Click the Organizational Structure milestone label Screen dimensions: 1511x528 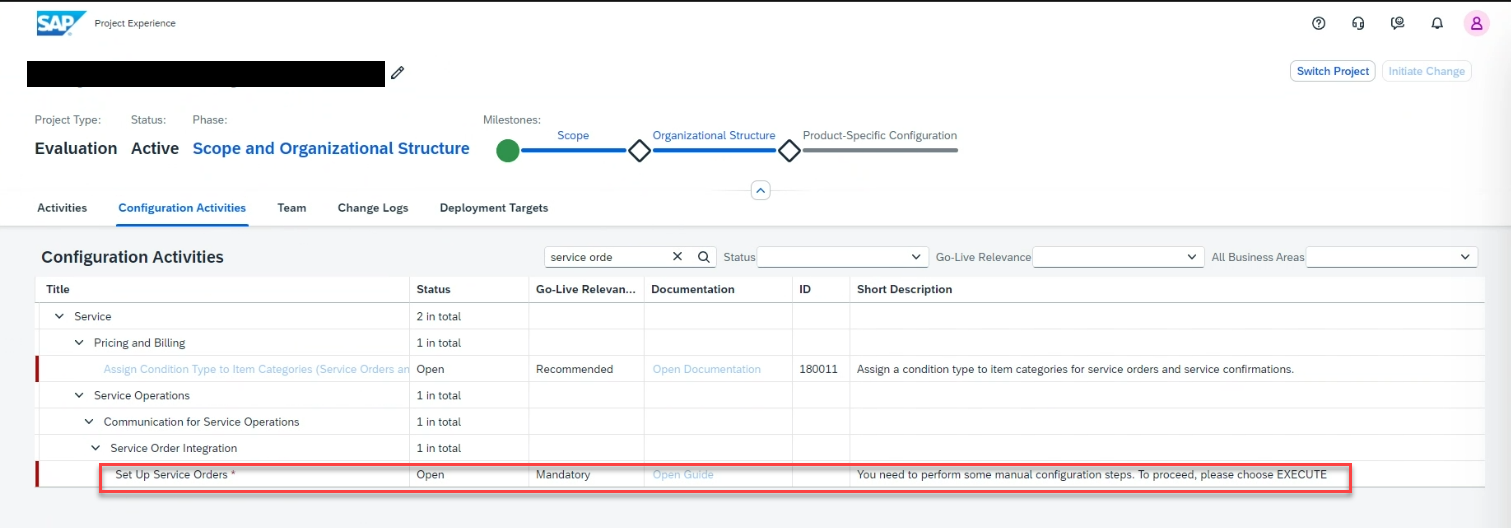[x=714, y=135]
